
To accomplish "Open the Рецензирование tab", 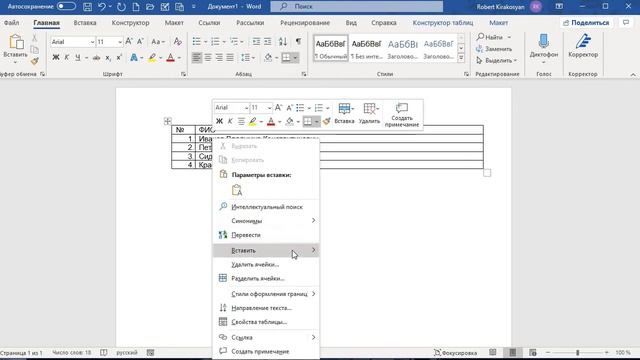I will pos(305,23).
